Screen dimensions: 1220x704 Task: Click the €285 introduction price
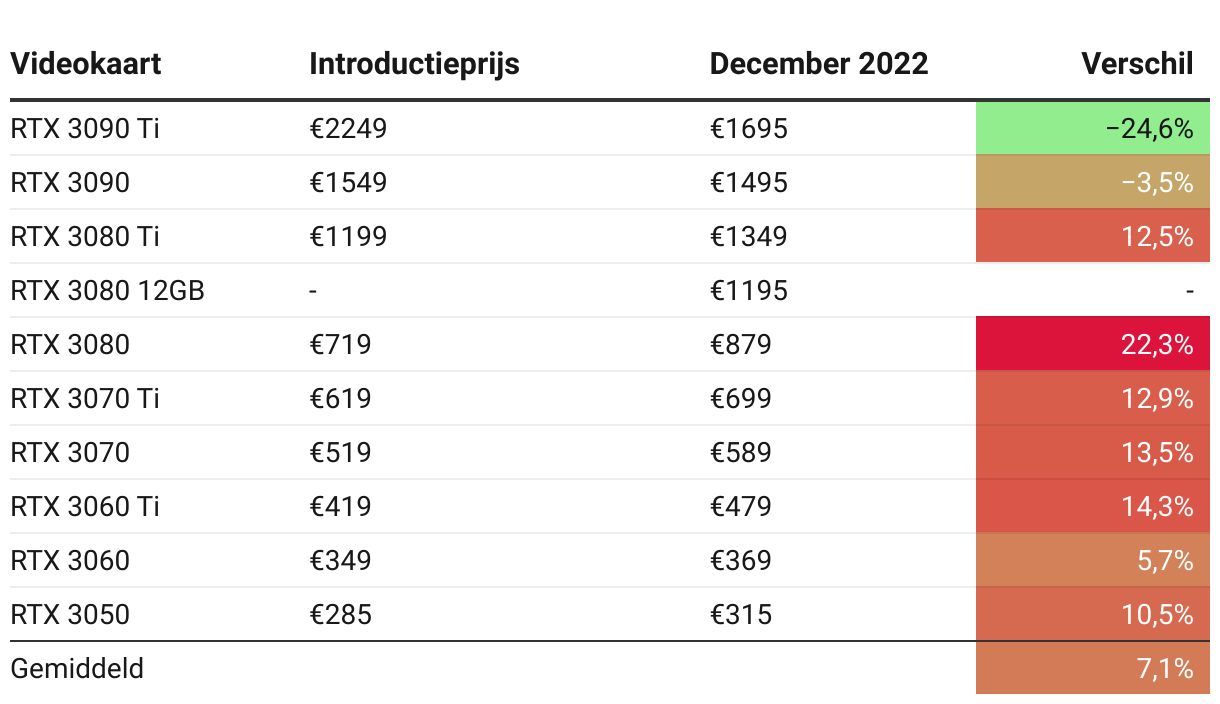(x=341, y=614)
